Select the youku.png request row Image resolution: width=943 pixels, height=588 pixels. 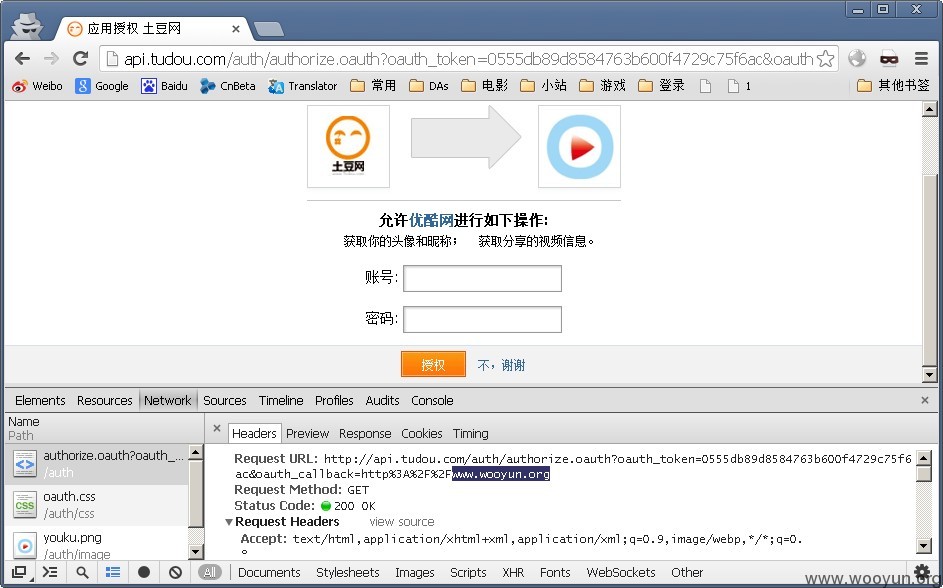[x=97, y=543]
